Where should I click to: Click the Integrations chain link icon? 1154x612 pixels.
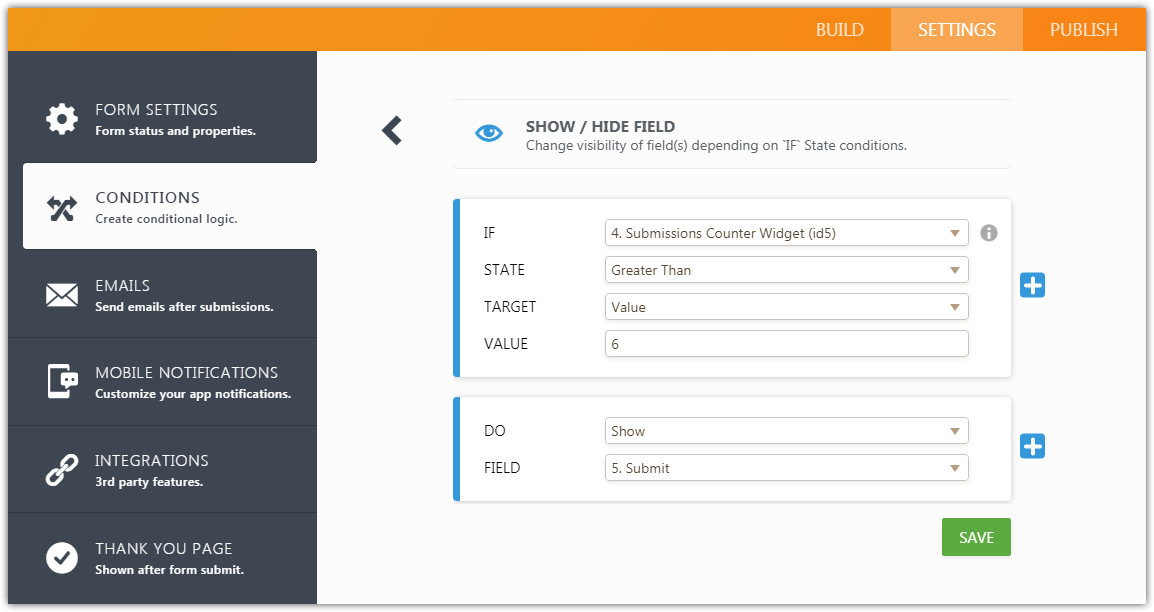pyautogui.click(x=62, y=468)
